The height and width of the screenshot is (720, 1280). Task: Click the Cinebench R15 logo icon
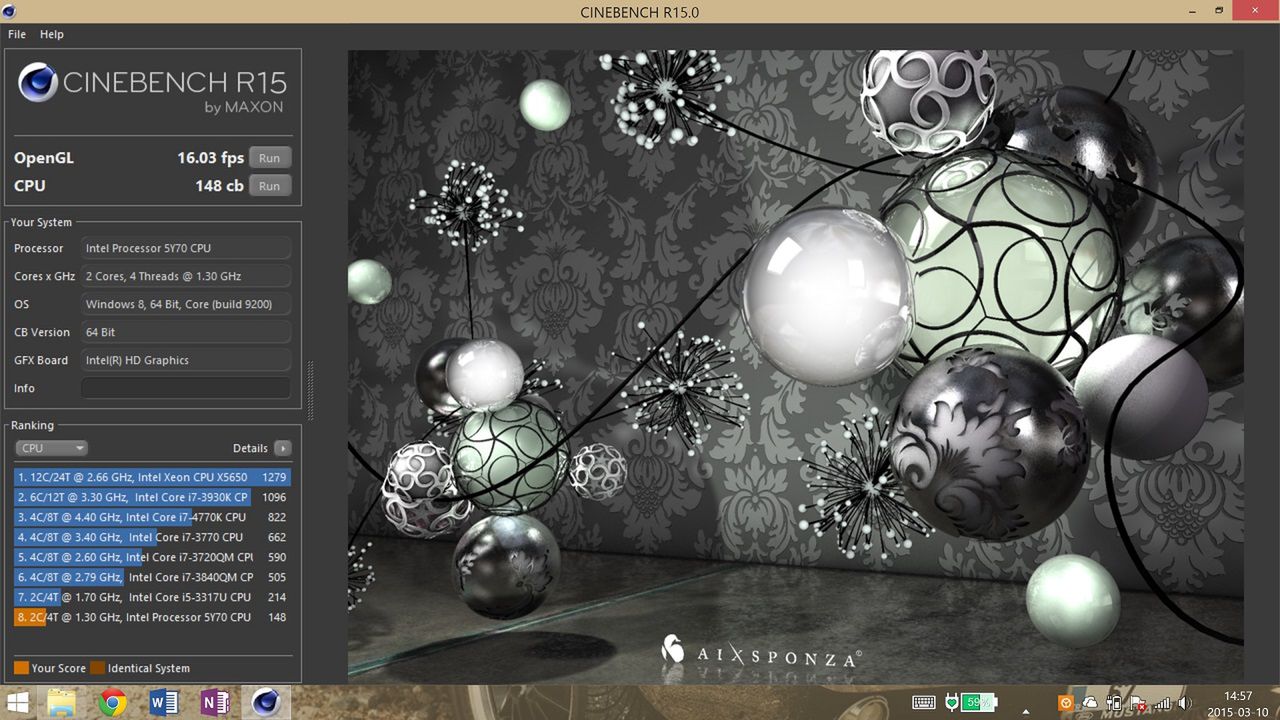click(x=38, y=83)
